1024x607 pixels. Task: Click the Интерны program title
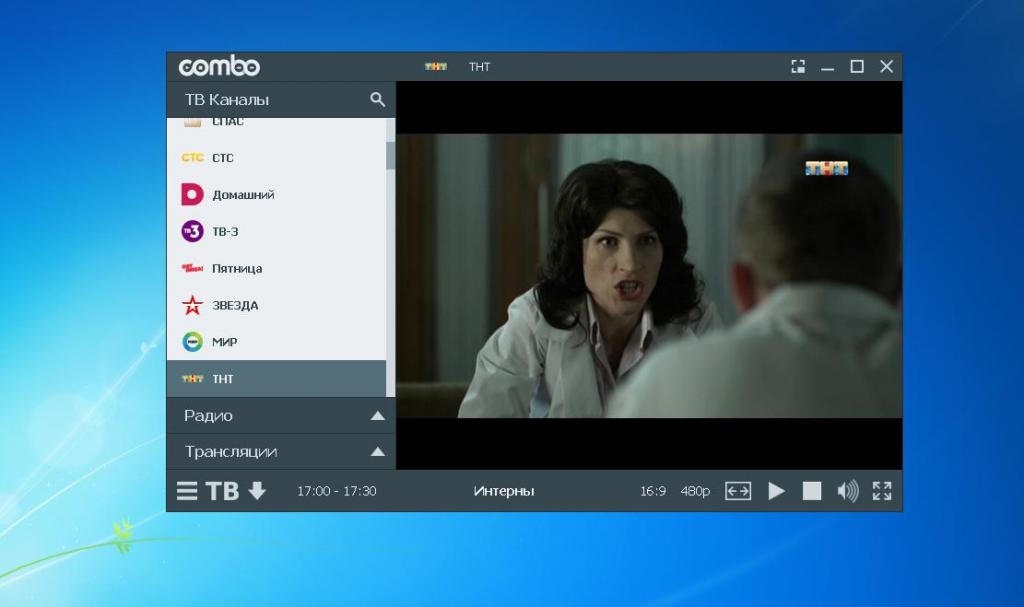click(x=504, y=491)
